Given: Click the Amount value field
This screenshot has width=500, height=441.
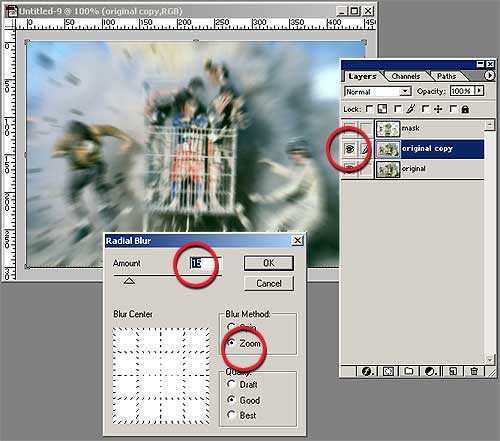Looking at the screenshot, I should (205, 263).
